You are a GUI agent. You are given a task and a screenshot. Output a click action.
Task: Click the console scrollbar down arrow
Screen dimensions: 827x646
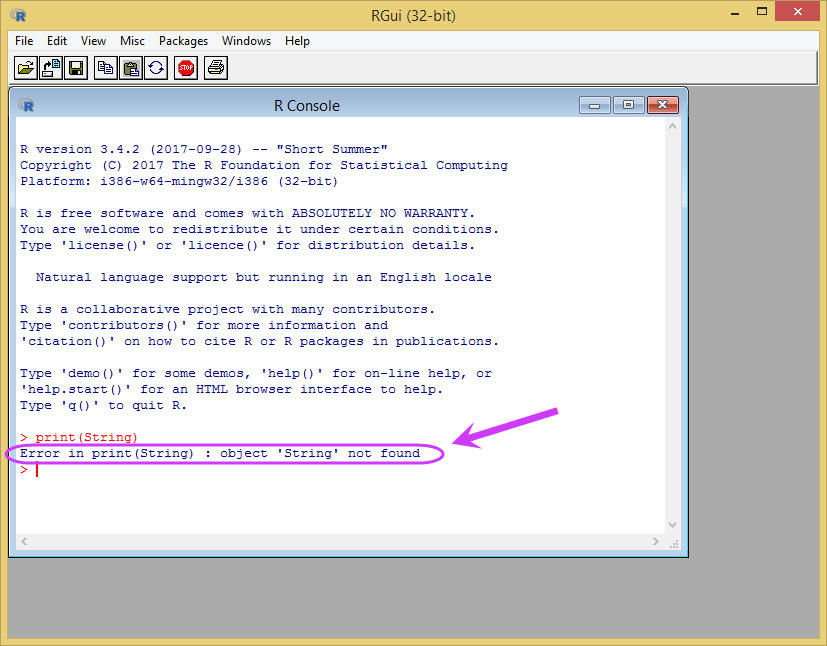coord(672,525)
